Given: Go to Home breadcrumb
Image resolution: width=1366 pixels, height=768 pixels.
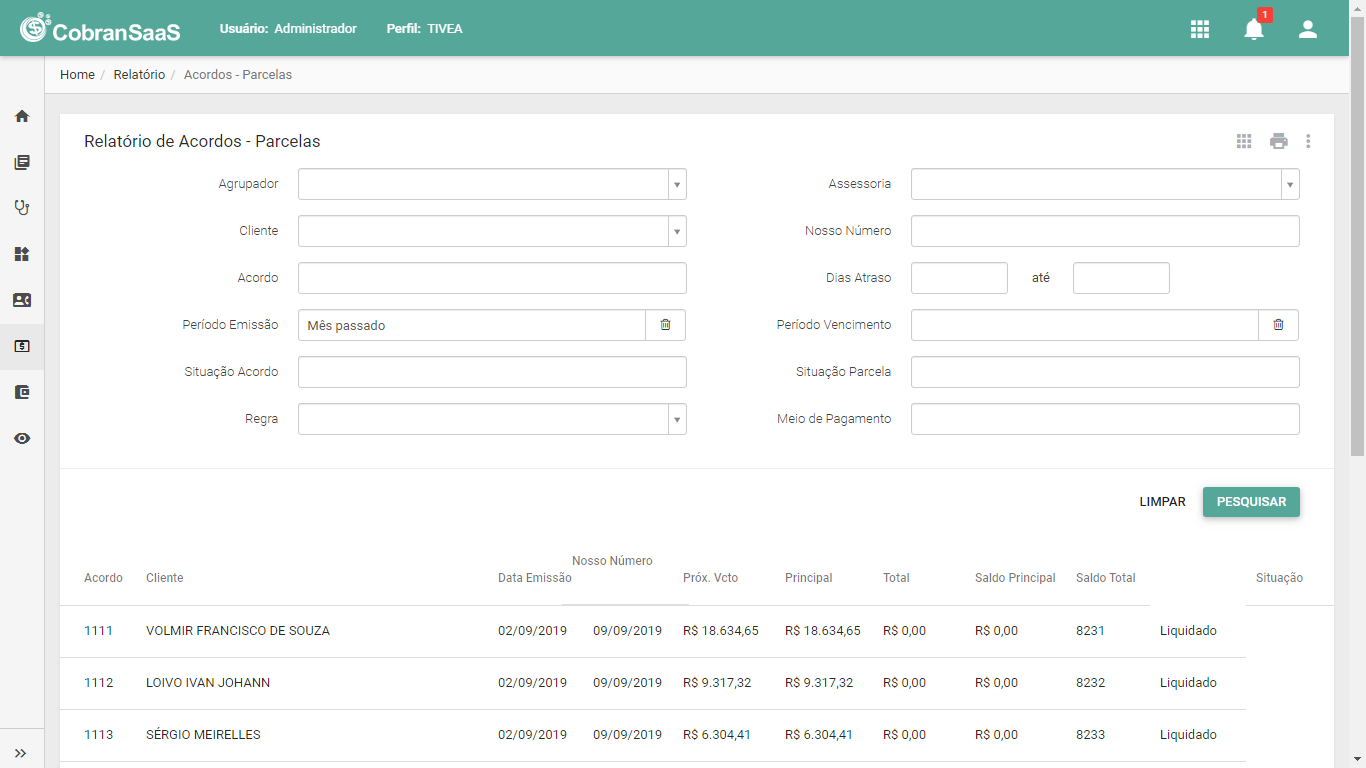Looking at the screenshot, I should click(77, 75).
